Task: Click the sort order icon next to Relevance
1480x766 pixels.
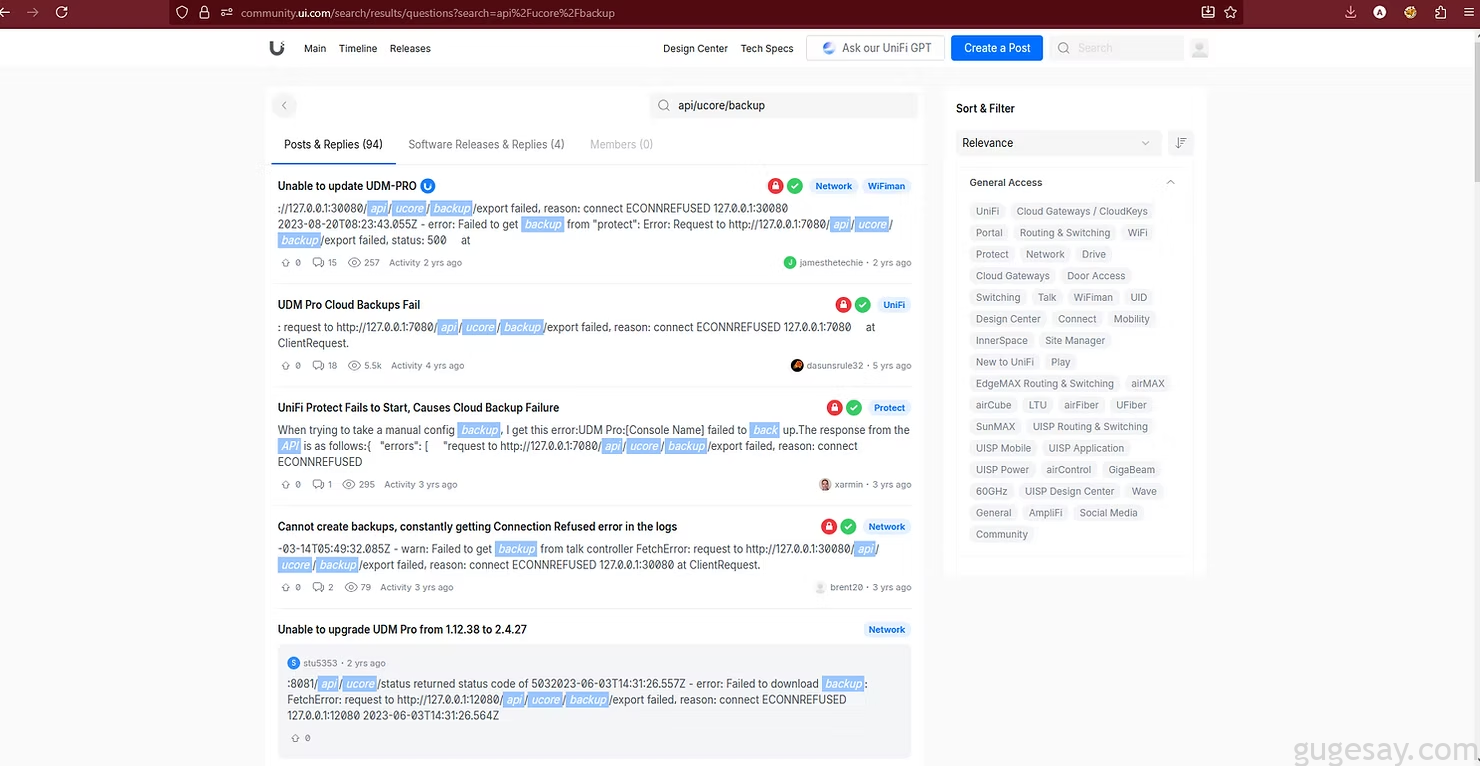Action: pos(1180,143)
